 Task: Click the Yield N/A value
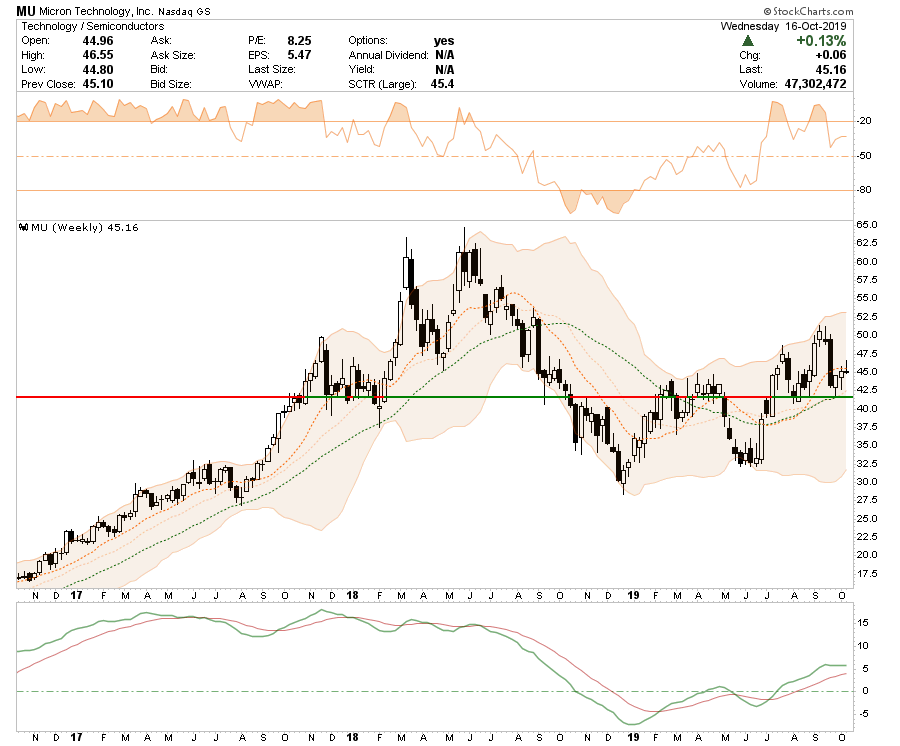444,69
